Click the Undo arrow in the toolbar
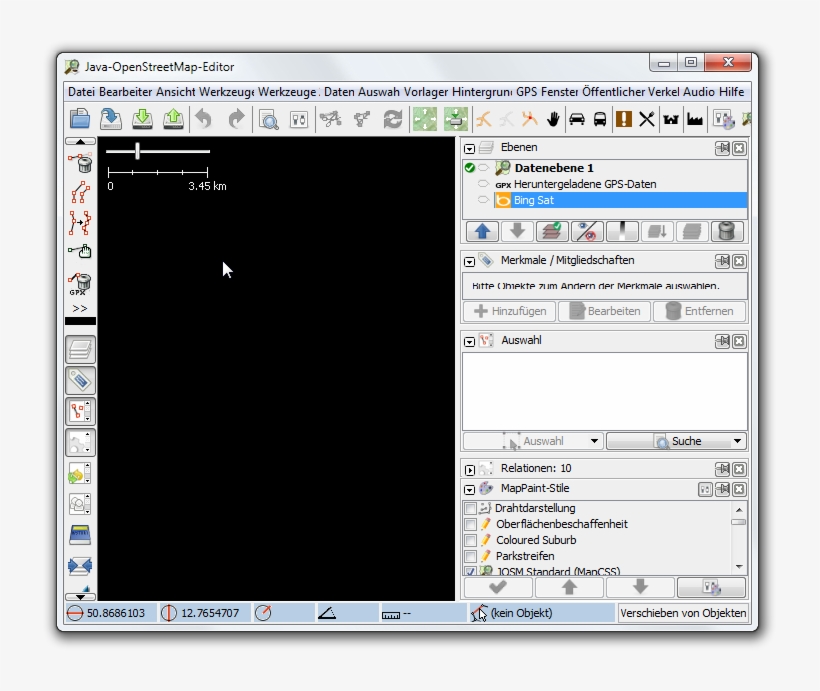Image resolution: width=820 pixels, height=691 pixels. coord(204,118)
